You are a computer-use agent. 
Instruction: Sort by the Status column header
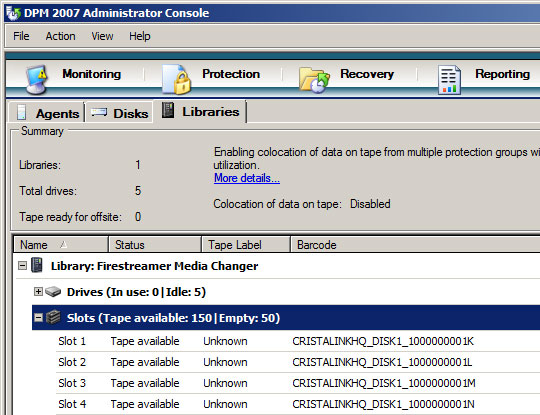point(155,245)
